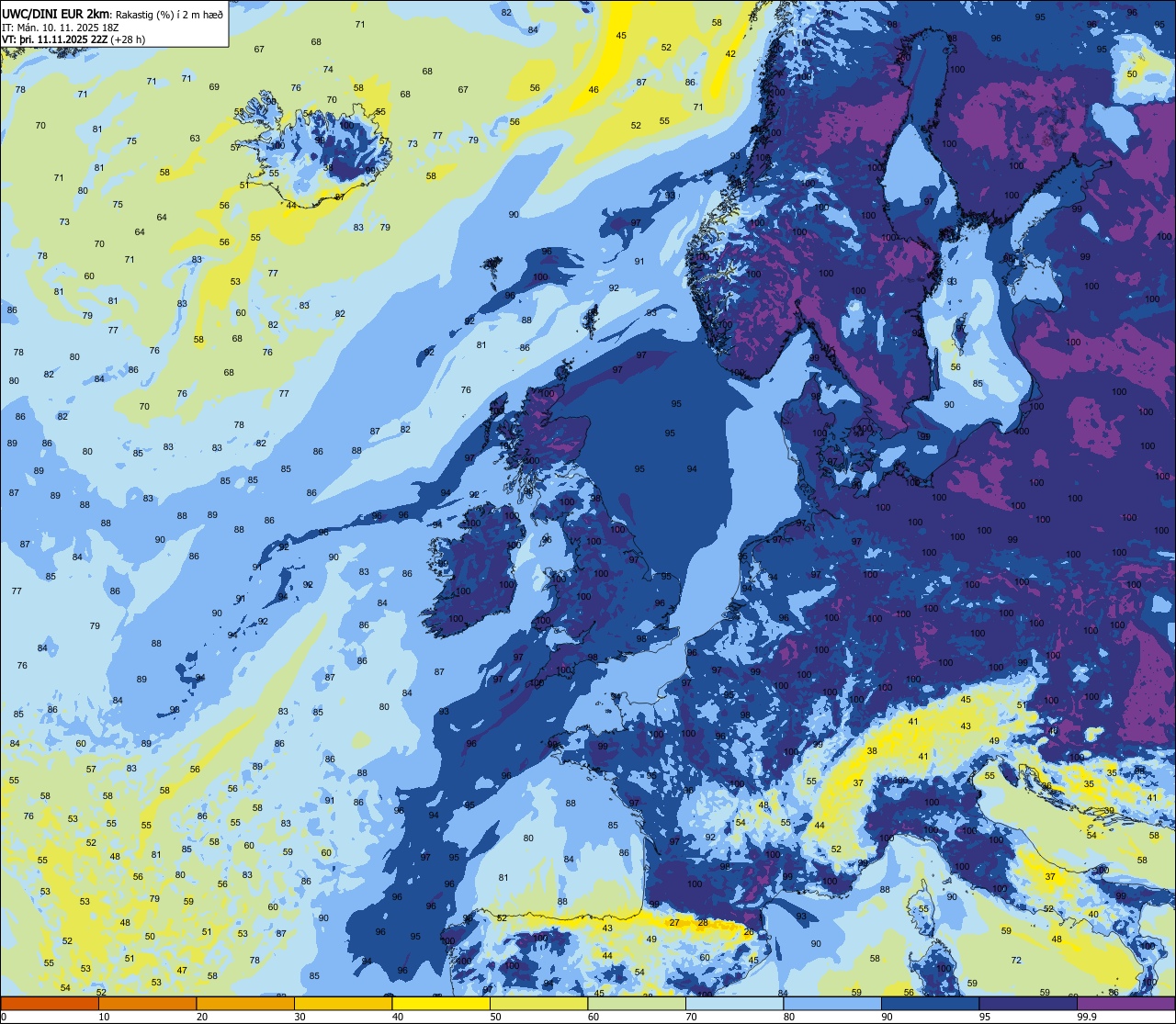Image resolution: width=1176 pixels, height=1024 pixels.
Task: Click the humidity value 74 north of Iceland
Action: [328, 70]
